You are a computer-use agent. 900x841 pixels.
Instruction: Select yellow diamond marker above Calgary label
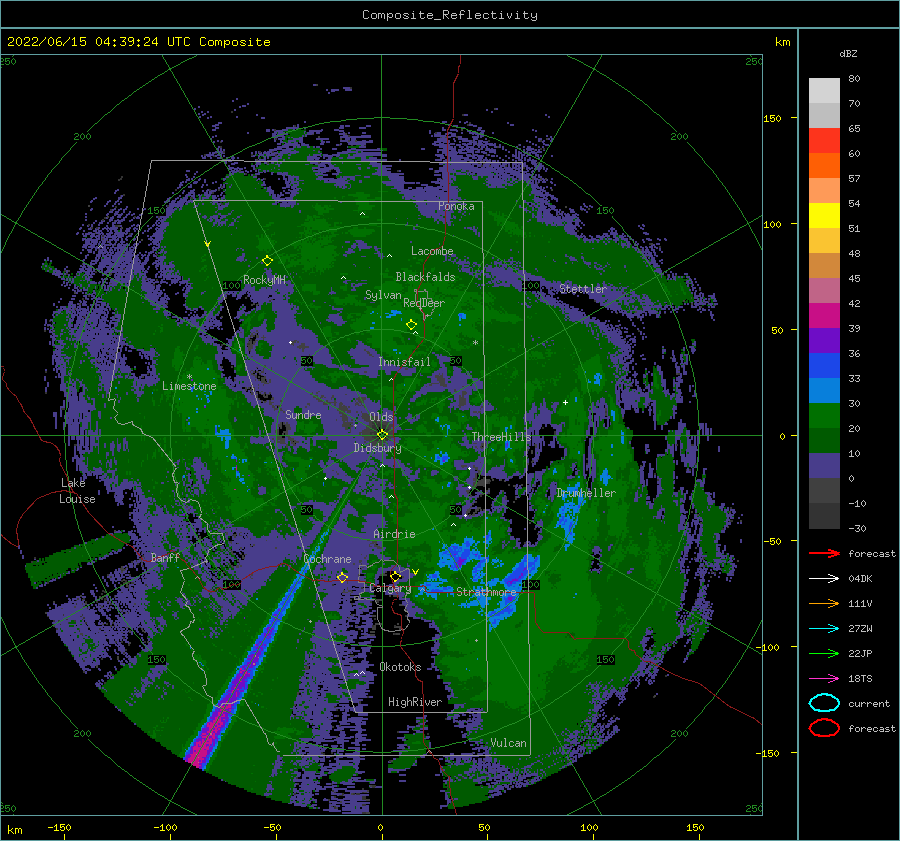[395, 576]
